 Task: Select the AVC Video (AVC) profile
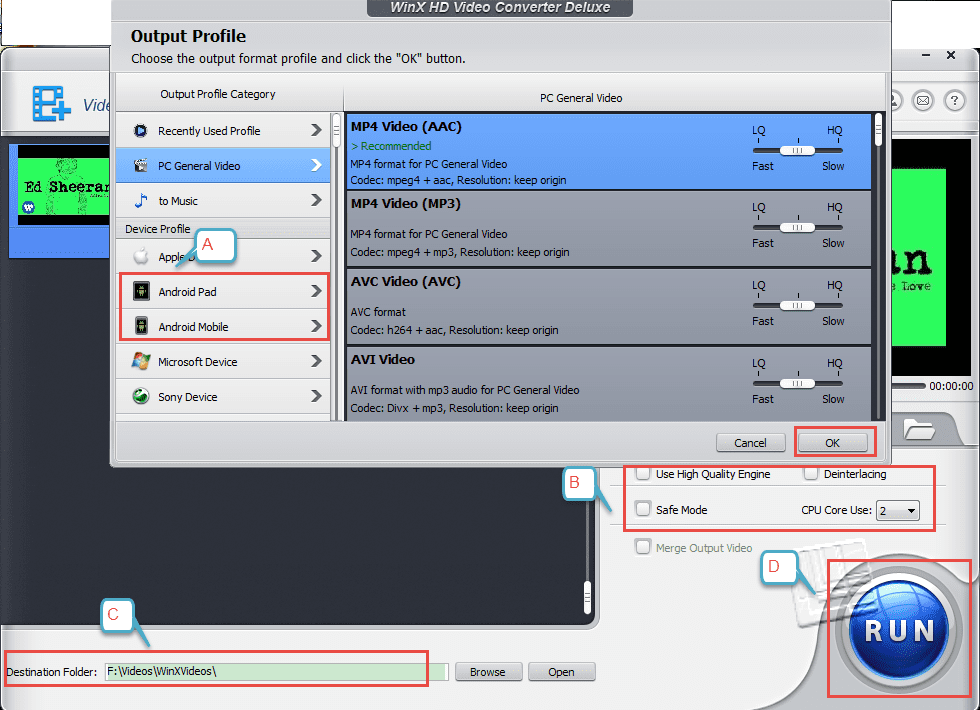click(608, 307)
